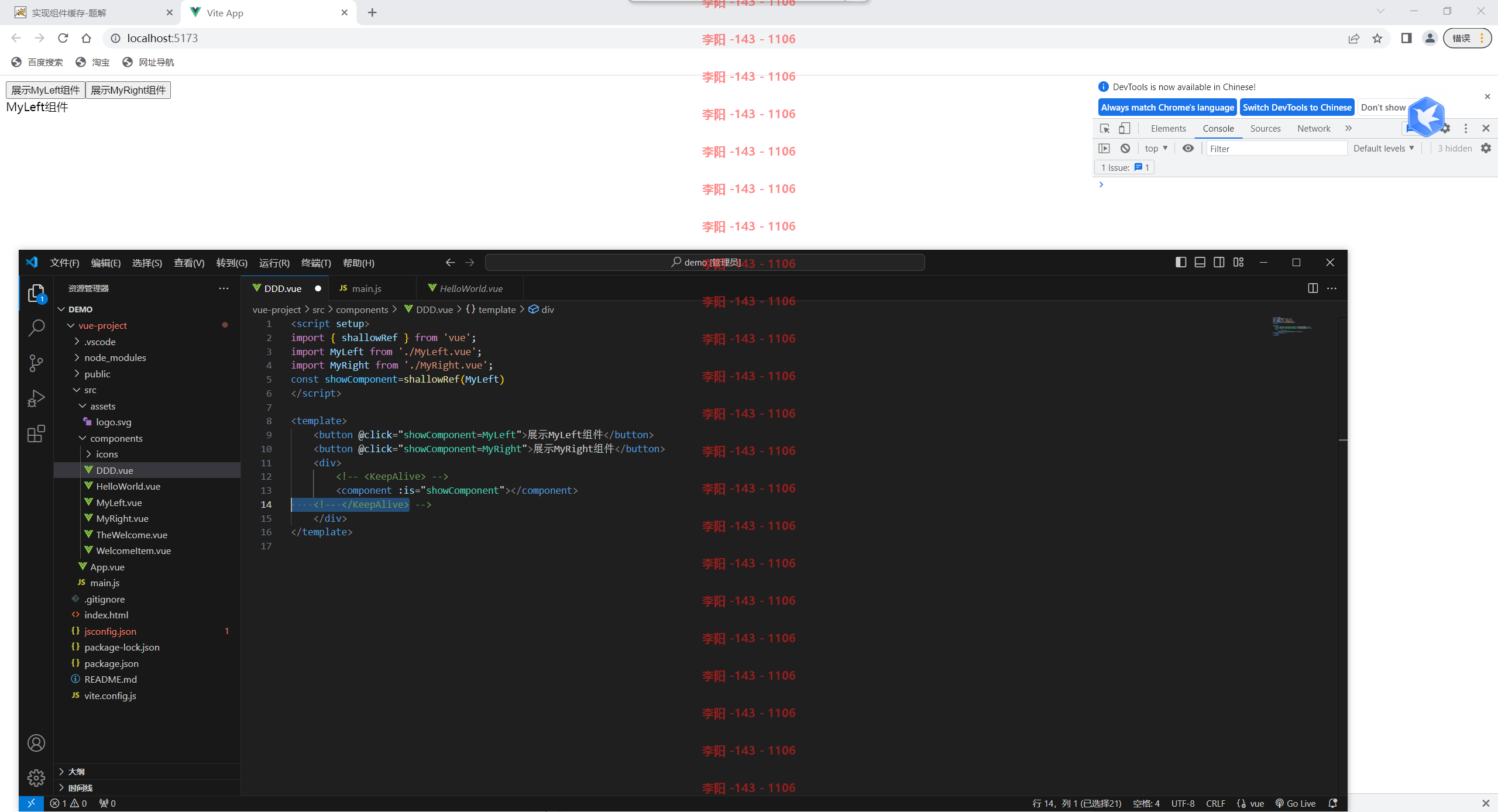Open Accounts icon in VS Code activity bar
The width and height of the screenshot is (1498, 812).
36,743
